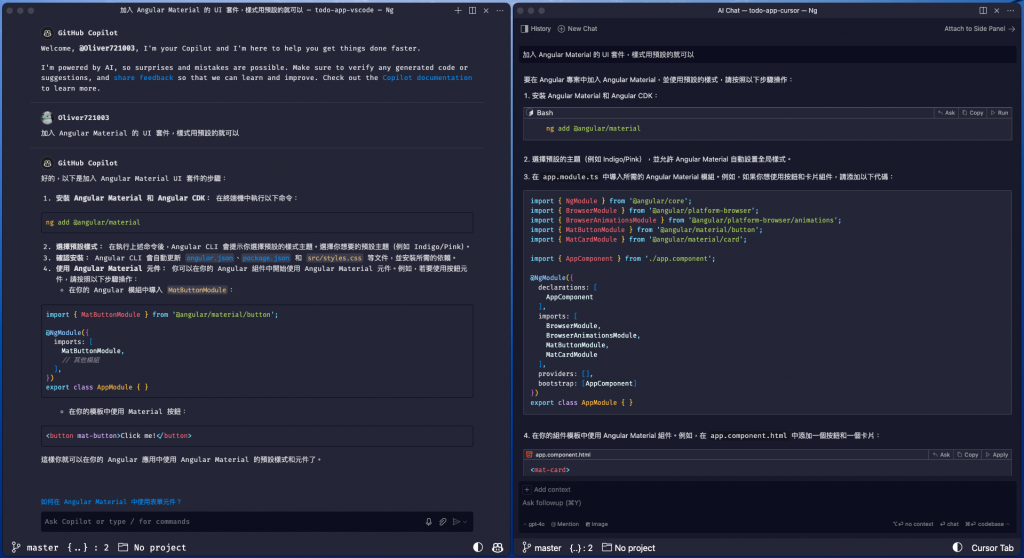Click the Mention option in Cursor chat
Screen dimensions: 1024x558
click(565, 524)
